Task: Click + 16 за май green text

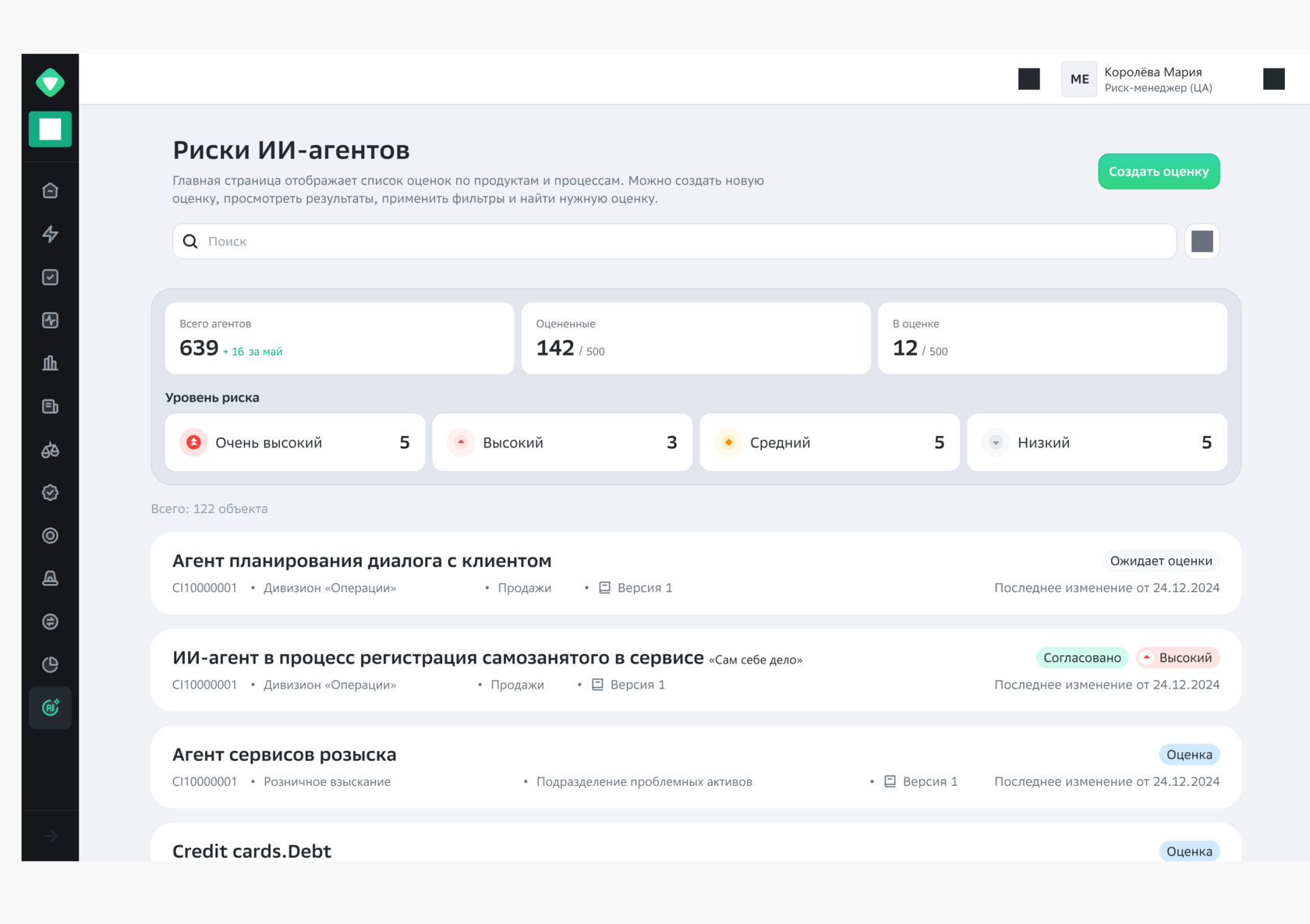Action: tap(253, 352)
